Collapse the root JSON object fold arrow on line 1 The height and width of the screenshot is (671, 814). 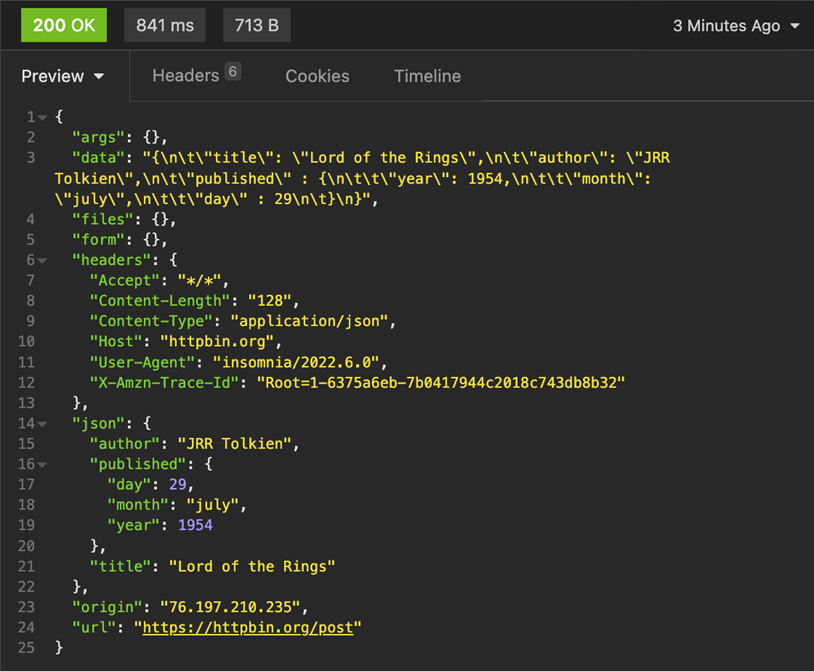click(x=43, y=117)
